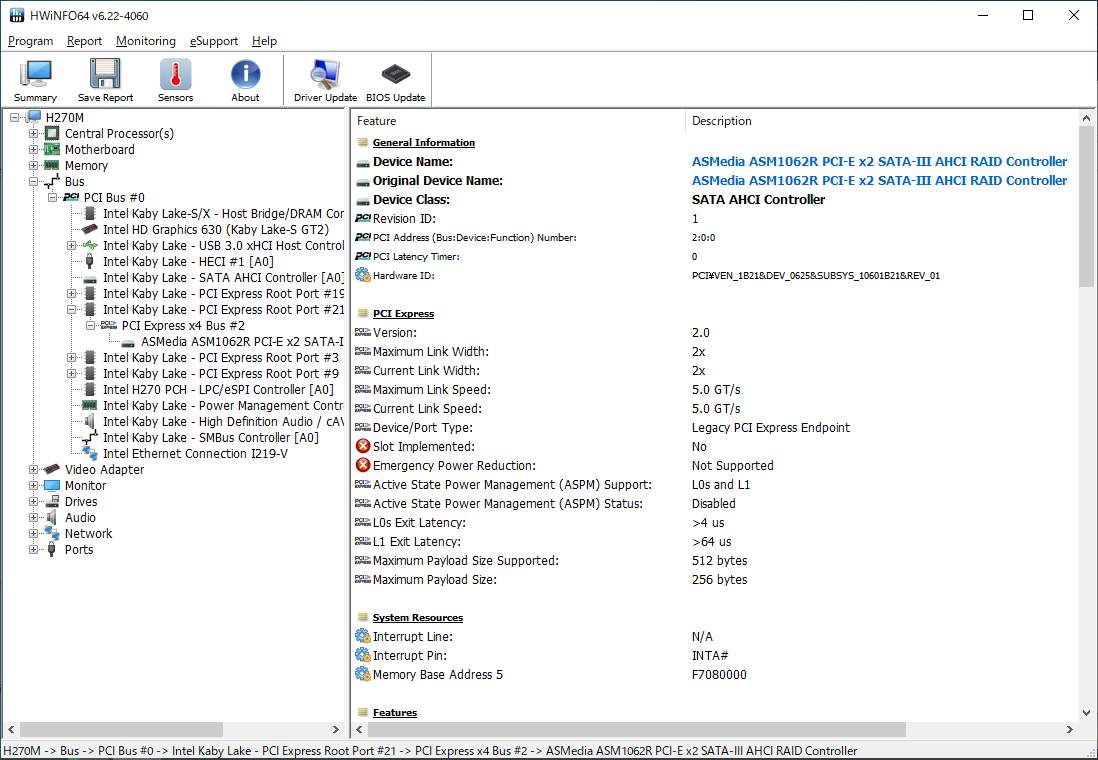Viewport: 1098px width, 760px height.
Task: Click the Memory module icon
Action: point(52,165)
